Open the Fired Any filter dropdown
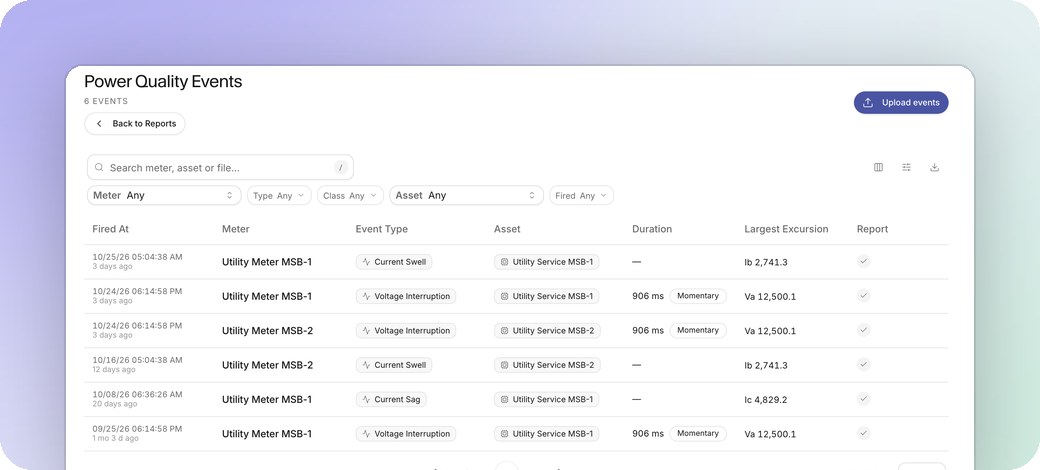Screen dimensions: 1040x470 [581, 196]
